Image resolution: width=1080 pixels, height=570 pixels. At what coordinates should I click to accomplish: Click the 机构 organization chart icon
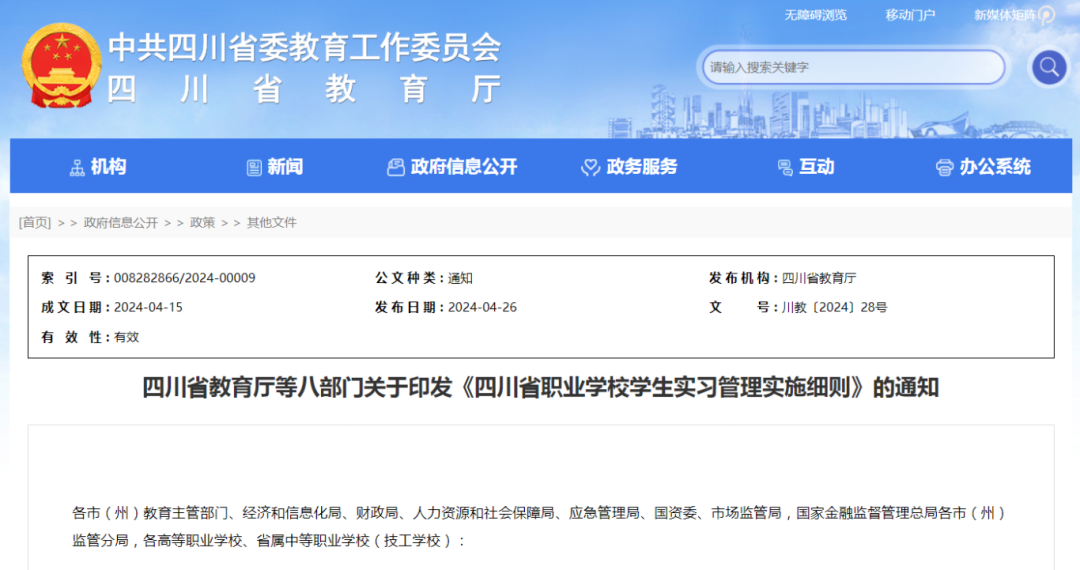(77, 168)
